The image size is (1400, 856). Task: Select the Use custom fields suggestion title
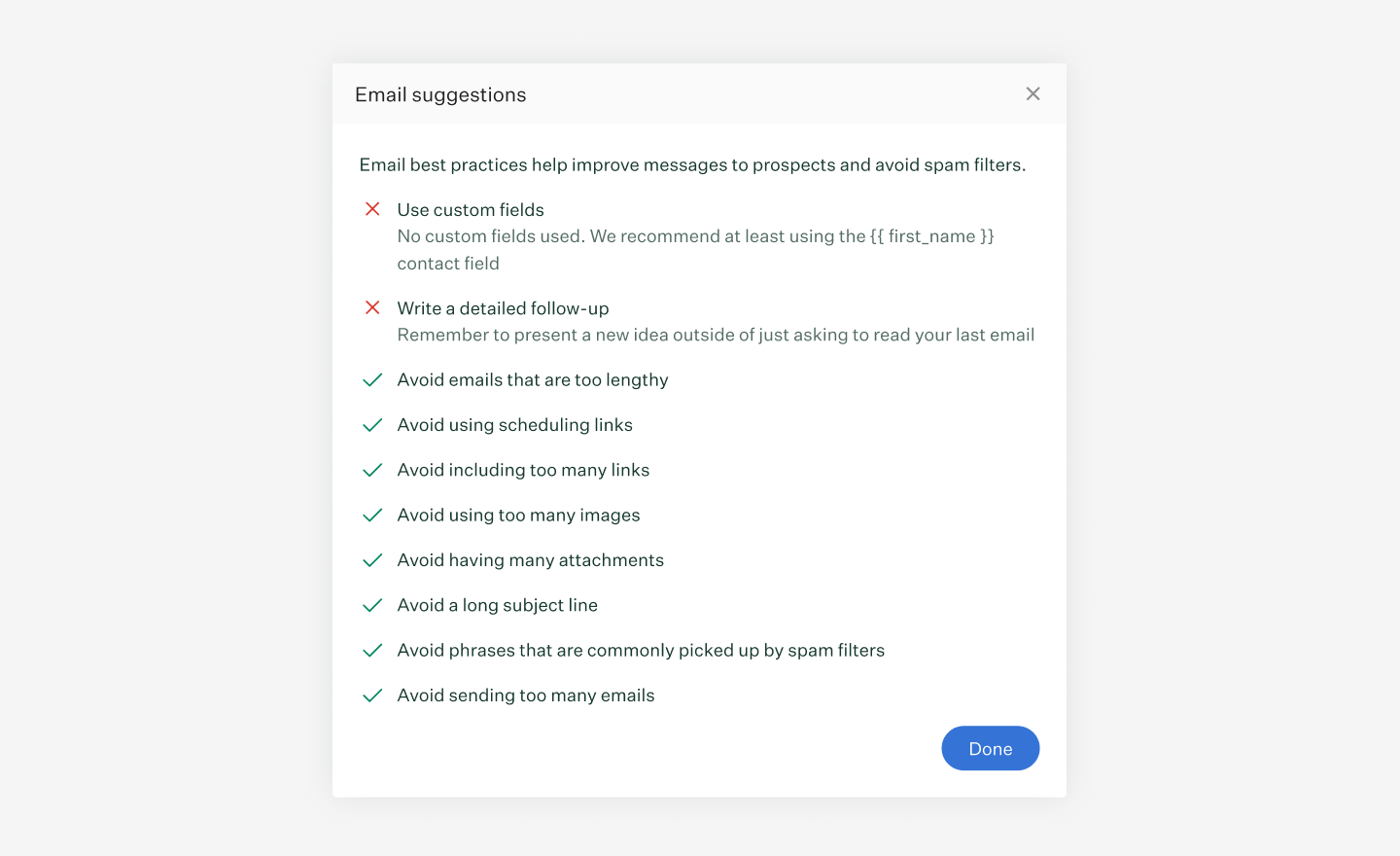pyautogui.click(x=471, y=210)
